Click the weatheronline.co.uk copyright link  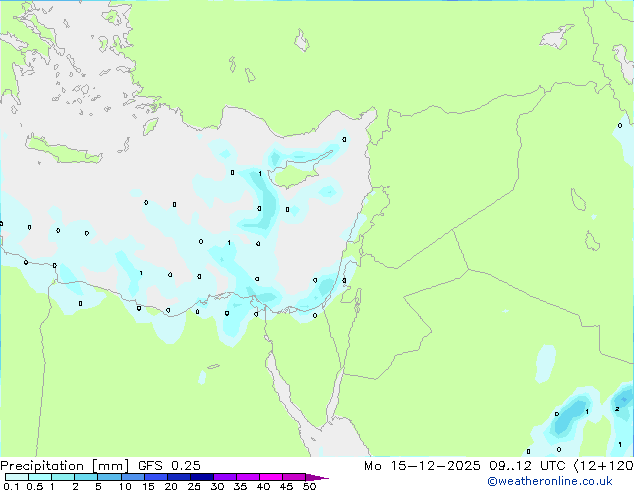click(x=550, y=481)
